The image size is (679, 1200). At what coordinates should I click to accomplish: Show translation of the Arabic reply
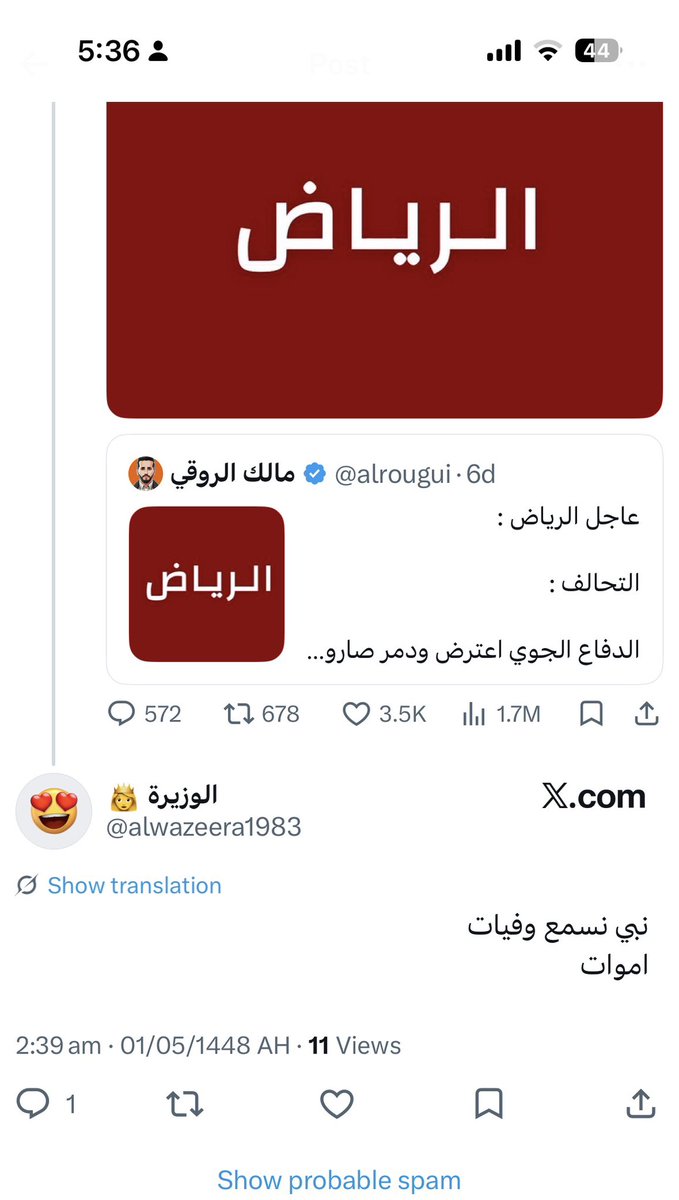click(x=134, y=886)
